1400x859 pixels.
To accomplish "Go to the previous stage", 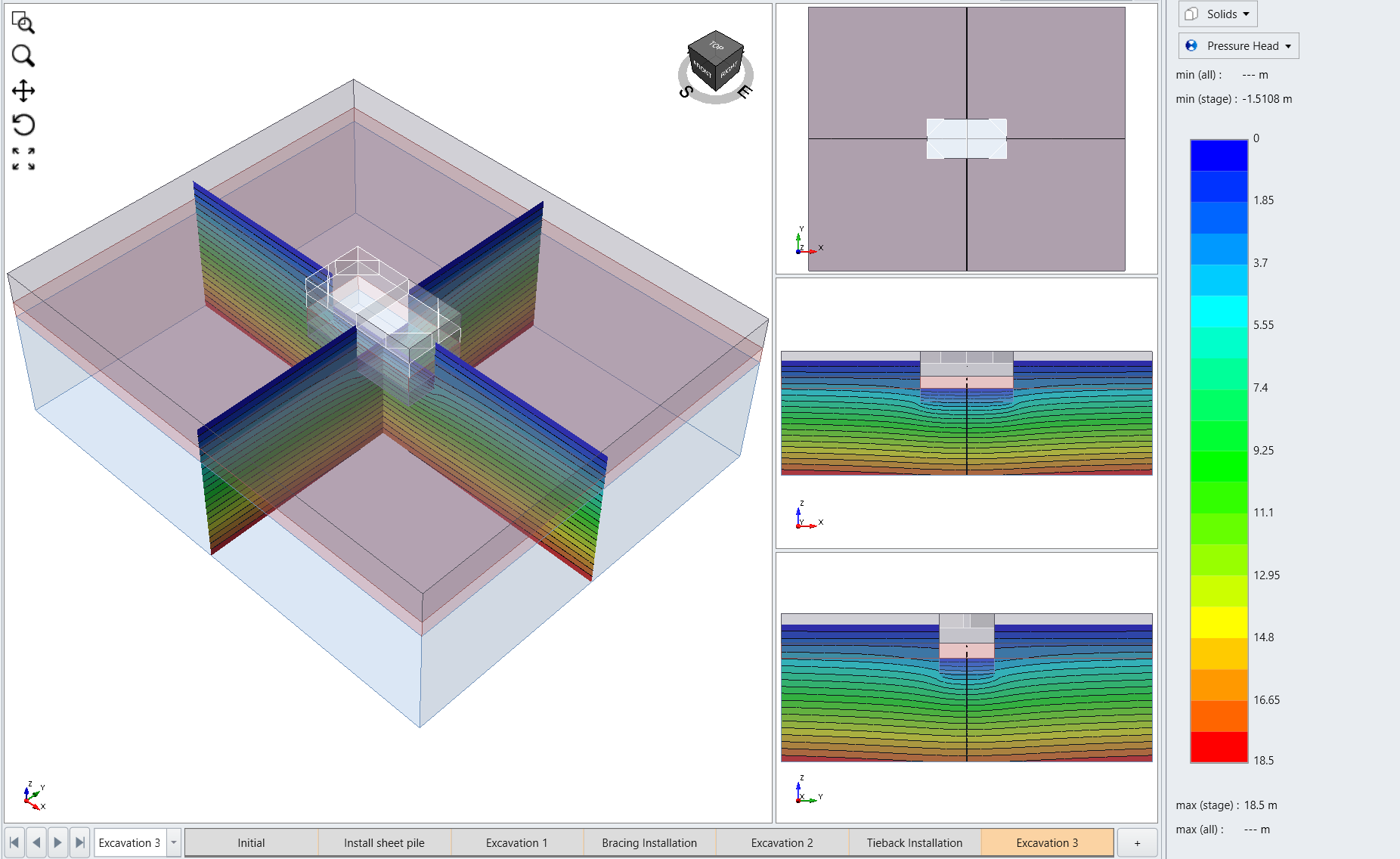I will point(36,842).
